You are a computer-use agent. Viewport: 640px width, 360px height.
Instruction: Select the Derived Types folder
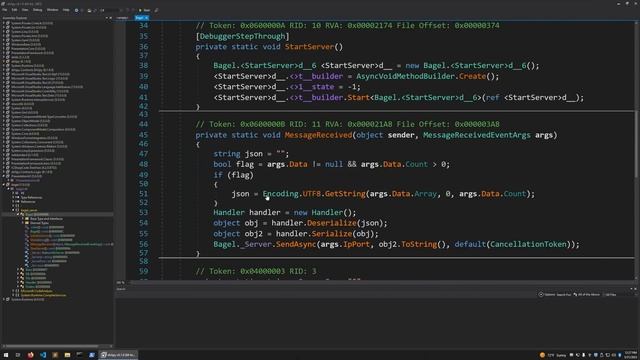(x=39, y=223)
